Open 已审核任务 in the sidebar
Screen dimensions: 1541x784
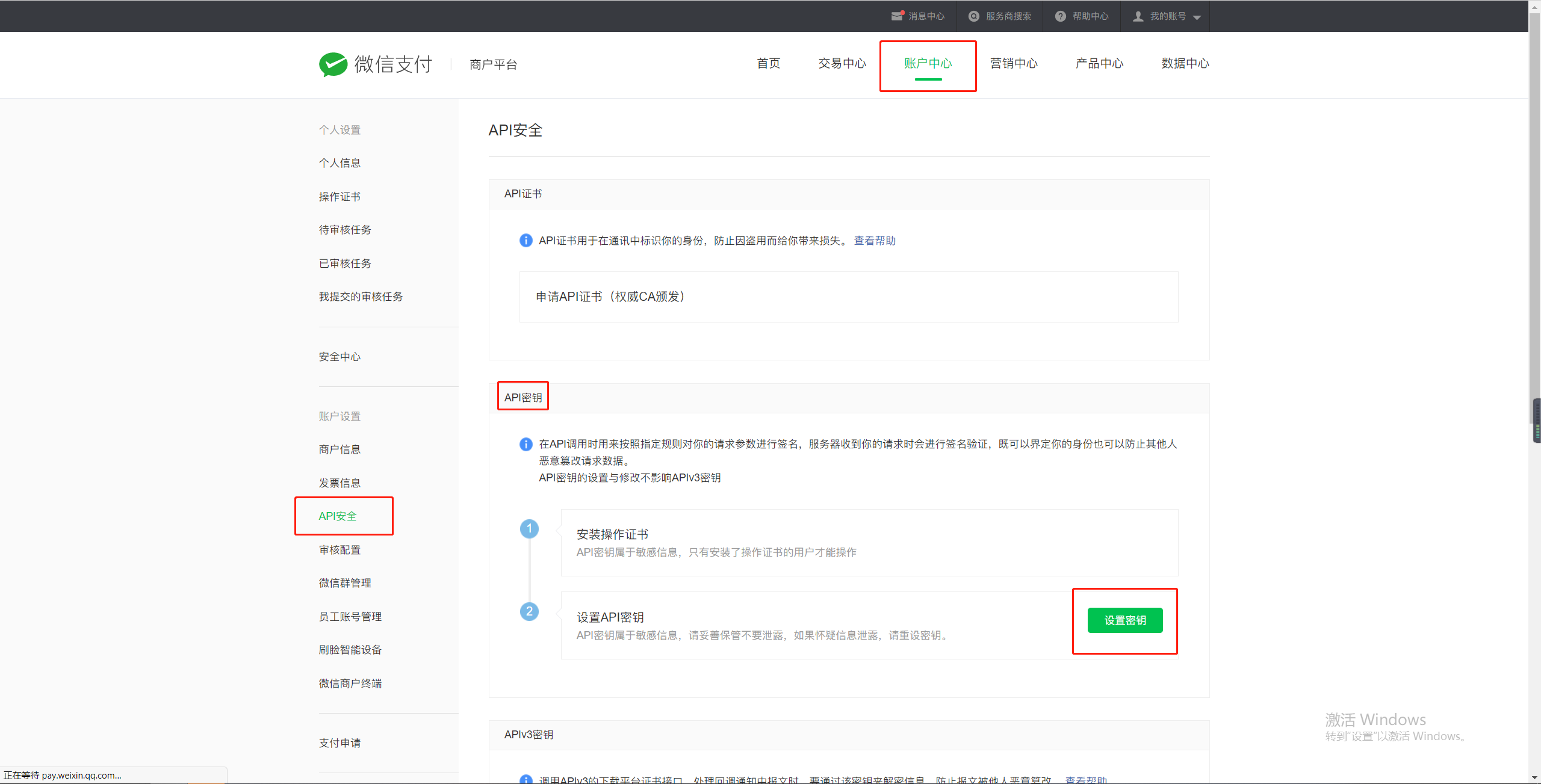(345, 264)
